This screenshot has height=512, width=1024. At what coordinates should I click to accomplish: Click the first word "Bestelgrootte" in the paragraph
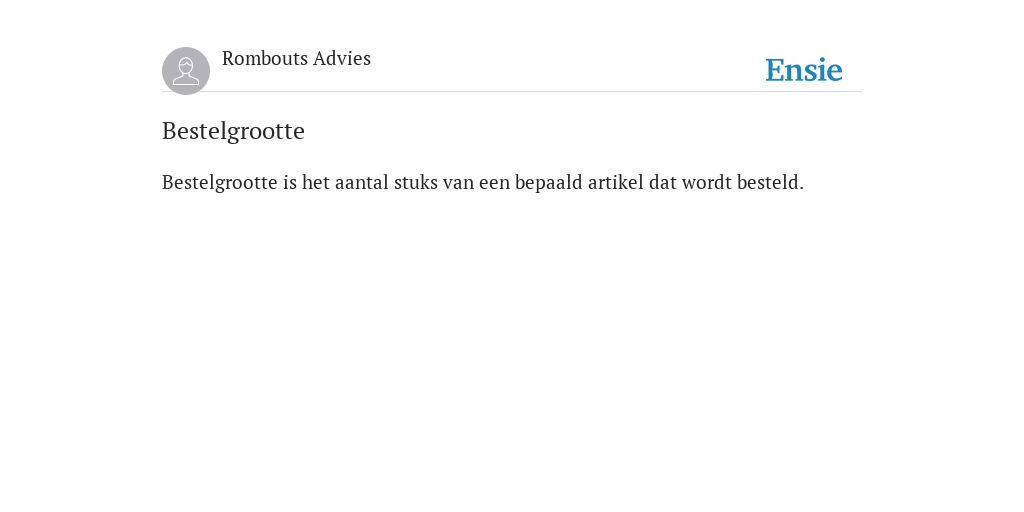pyautogui.click(x=219, y=183)
